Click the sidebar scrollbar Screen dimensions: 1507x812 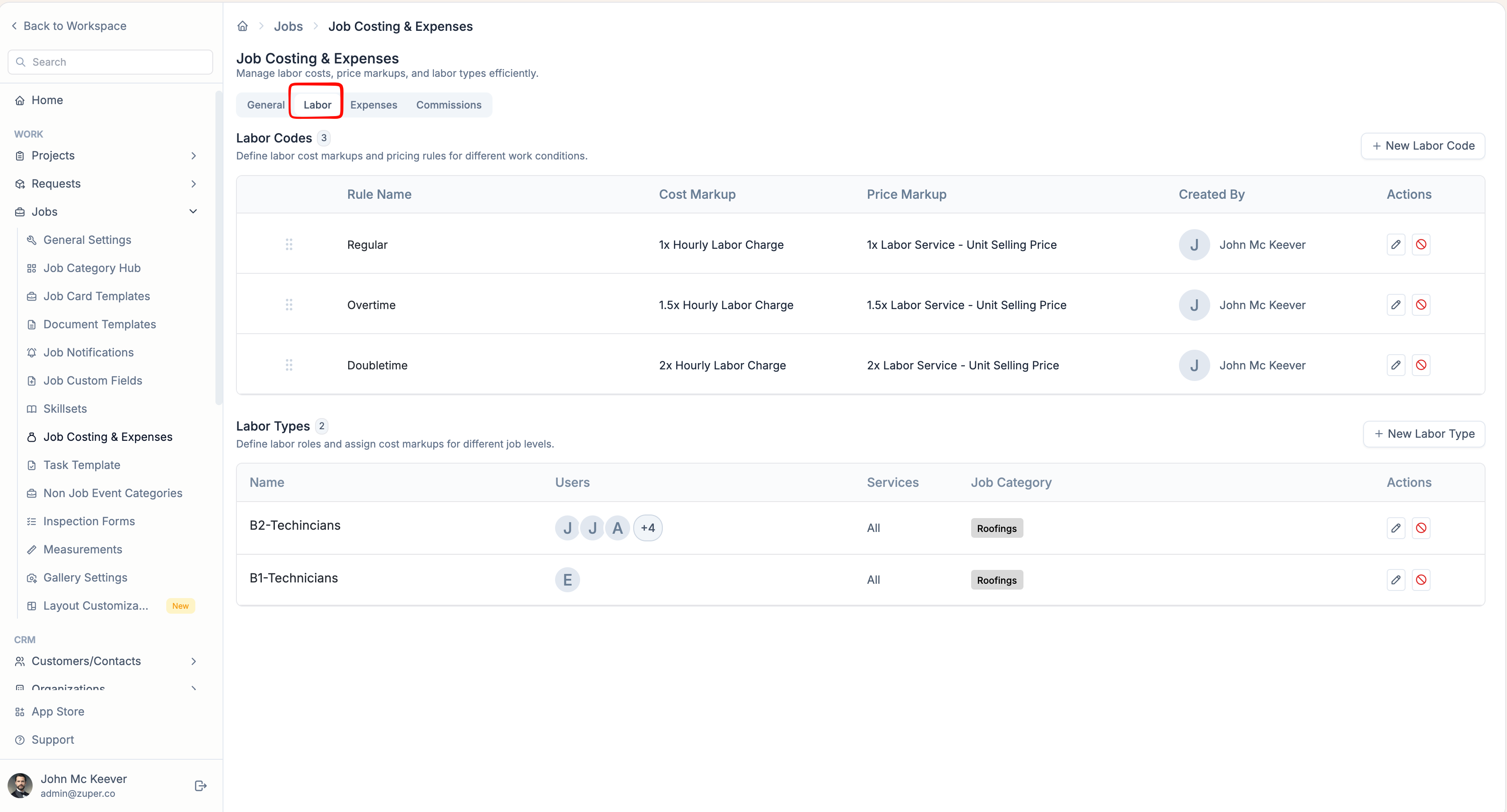(219, 248)
